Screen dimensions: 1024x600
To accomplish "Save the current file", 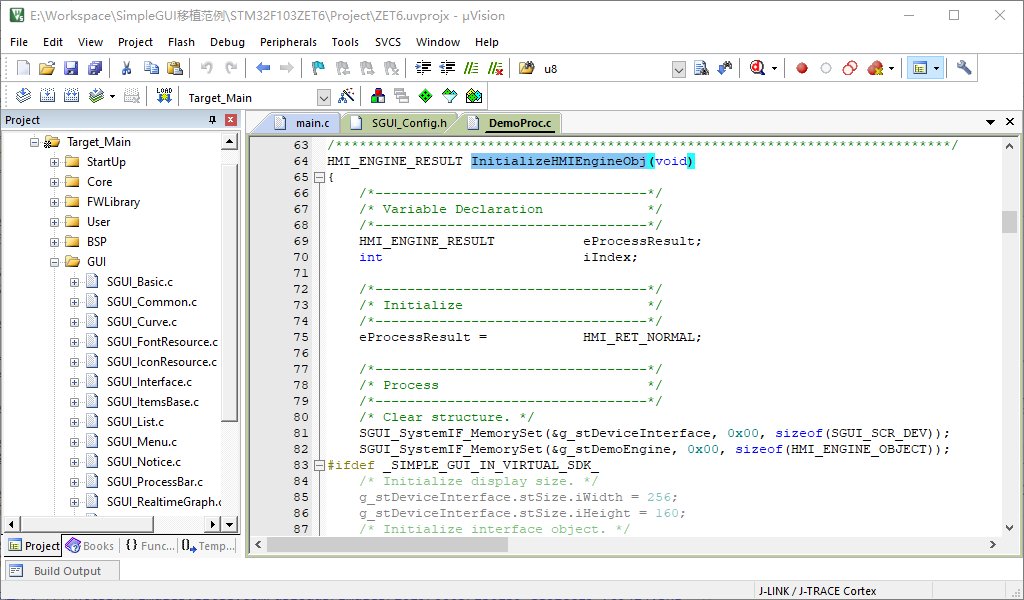I will tap(71, 68).
